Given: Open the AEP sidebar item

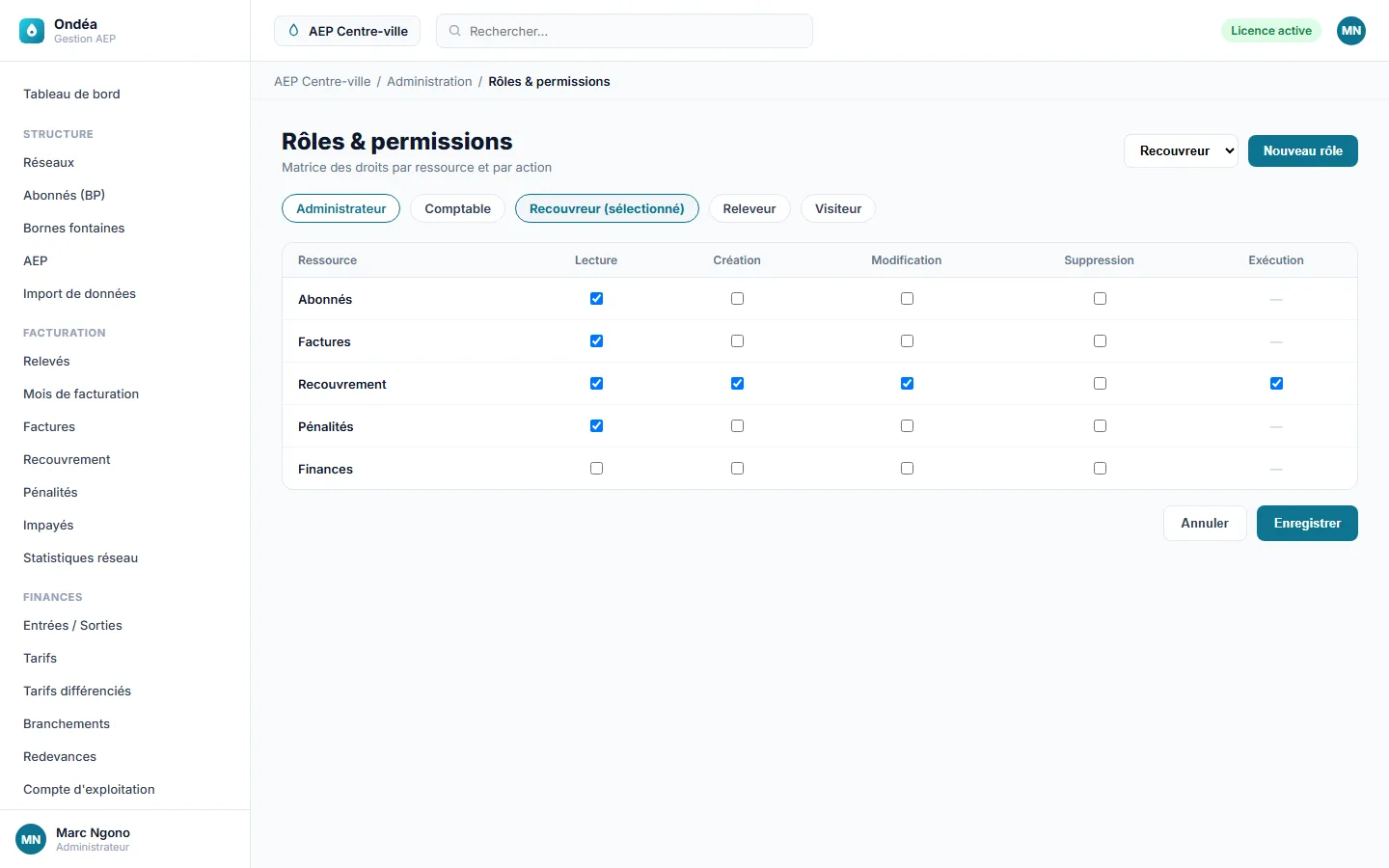Looking at the screenshot, I should click(x=125, y=260).
